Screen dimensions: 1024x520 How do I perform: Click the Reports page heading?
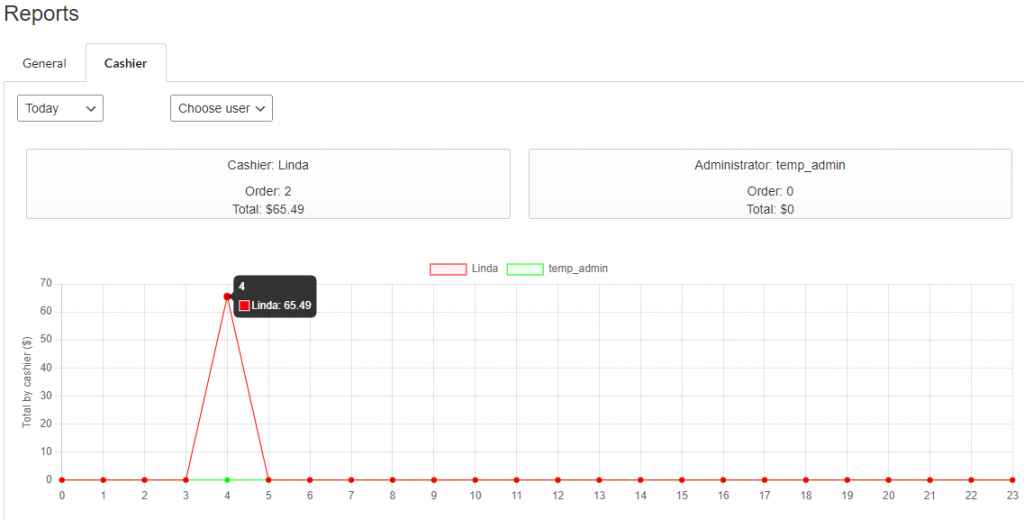[41, 14]
